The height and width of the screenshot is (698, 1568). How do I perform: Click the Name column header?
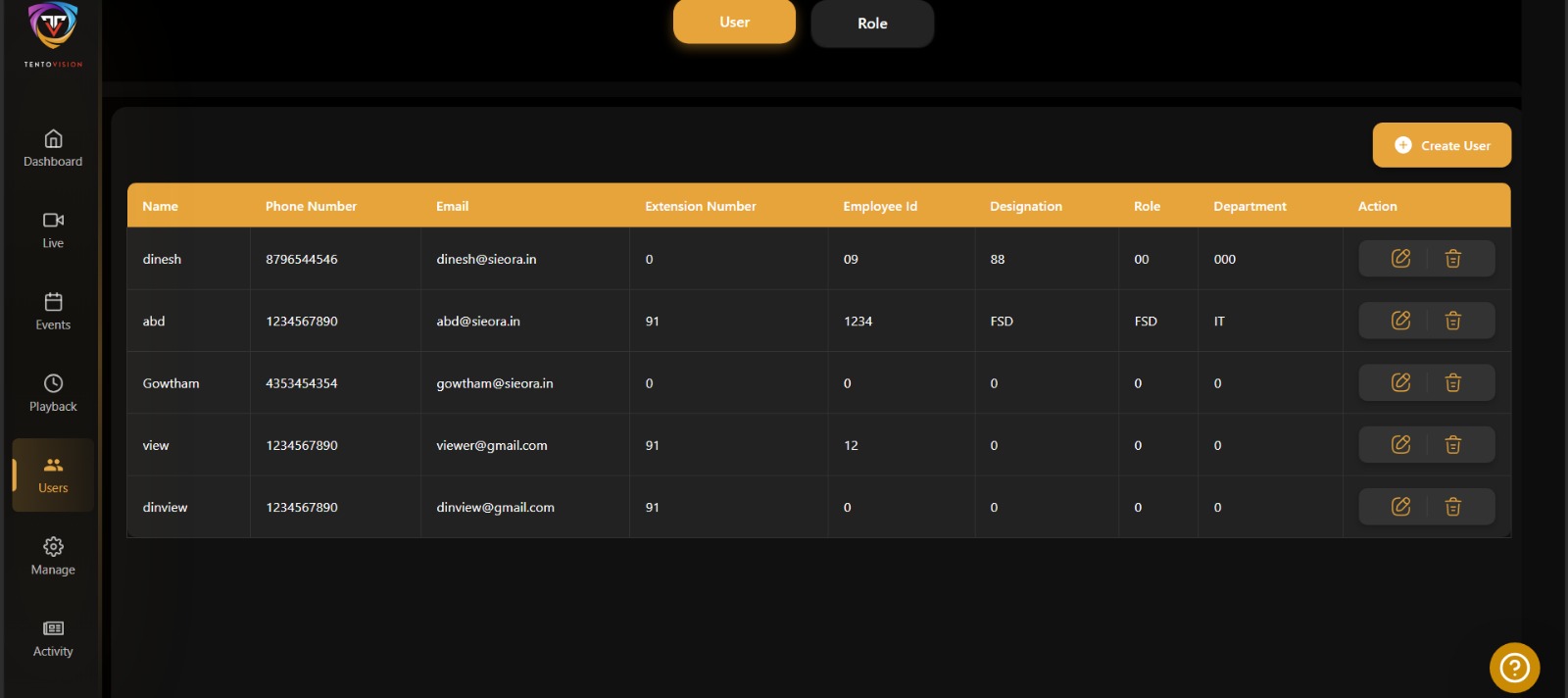[161, 206]
